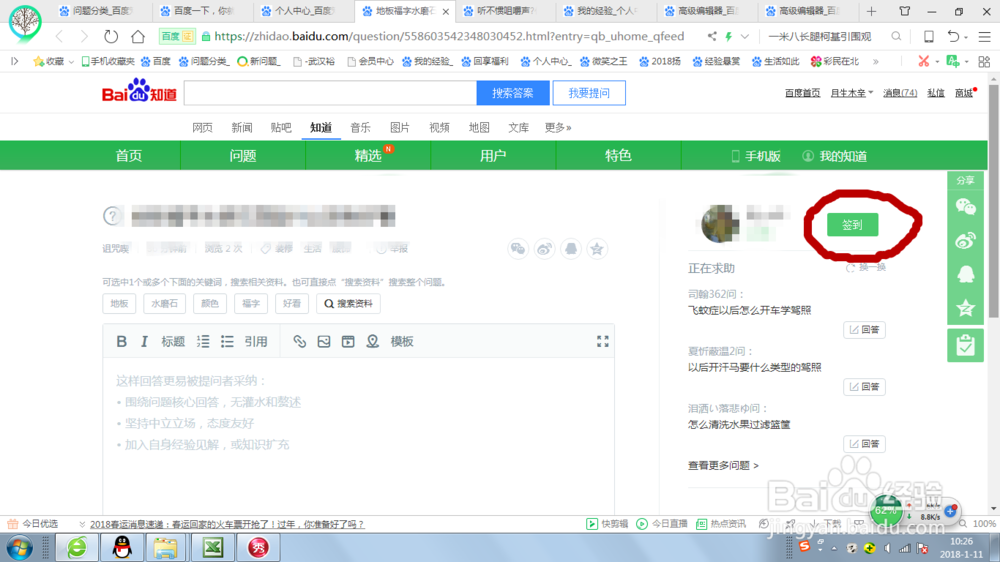Open clipboard task icon in green sidebar
The width and height of the screenshot is (1000, 562).
(x=966, y=345)
